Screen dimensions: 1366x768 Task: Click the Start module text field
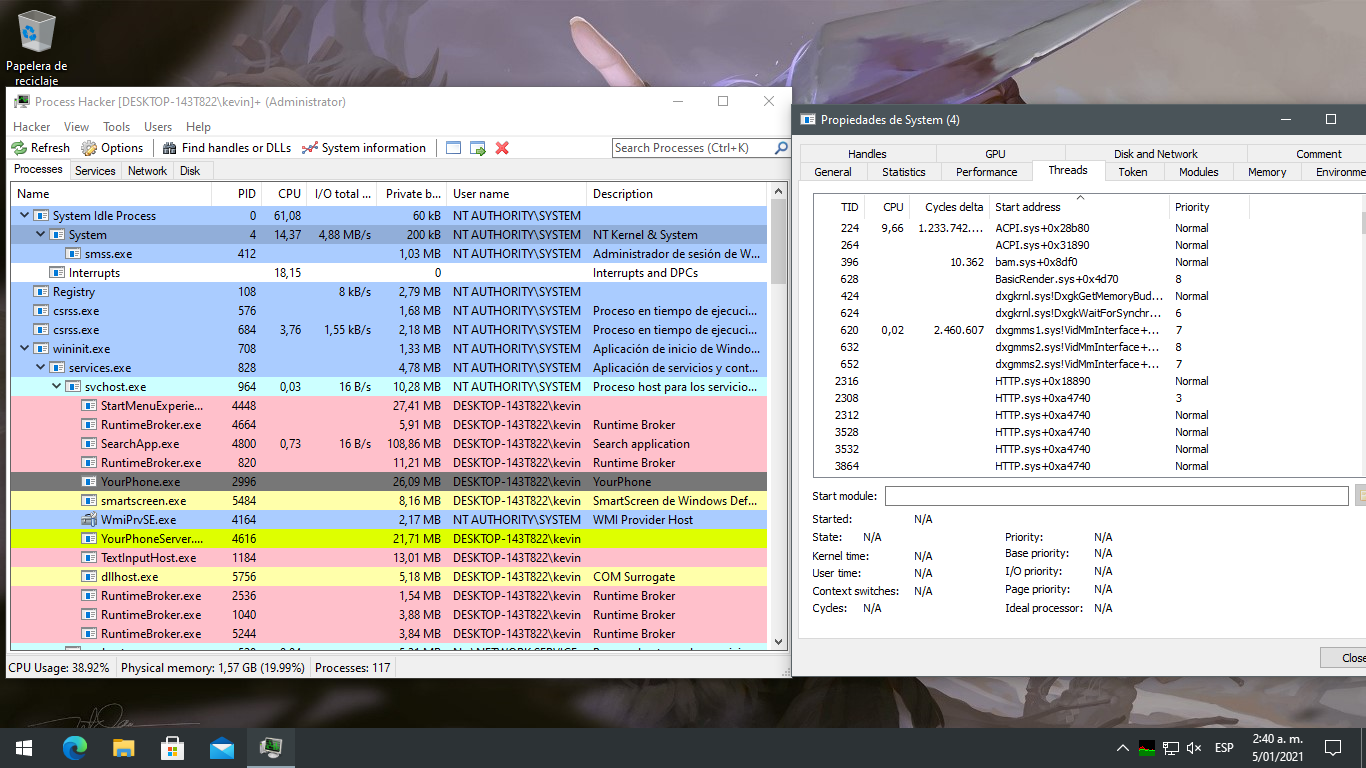[1116, 496]
